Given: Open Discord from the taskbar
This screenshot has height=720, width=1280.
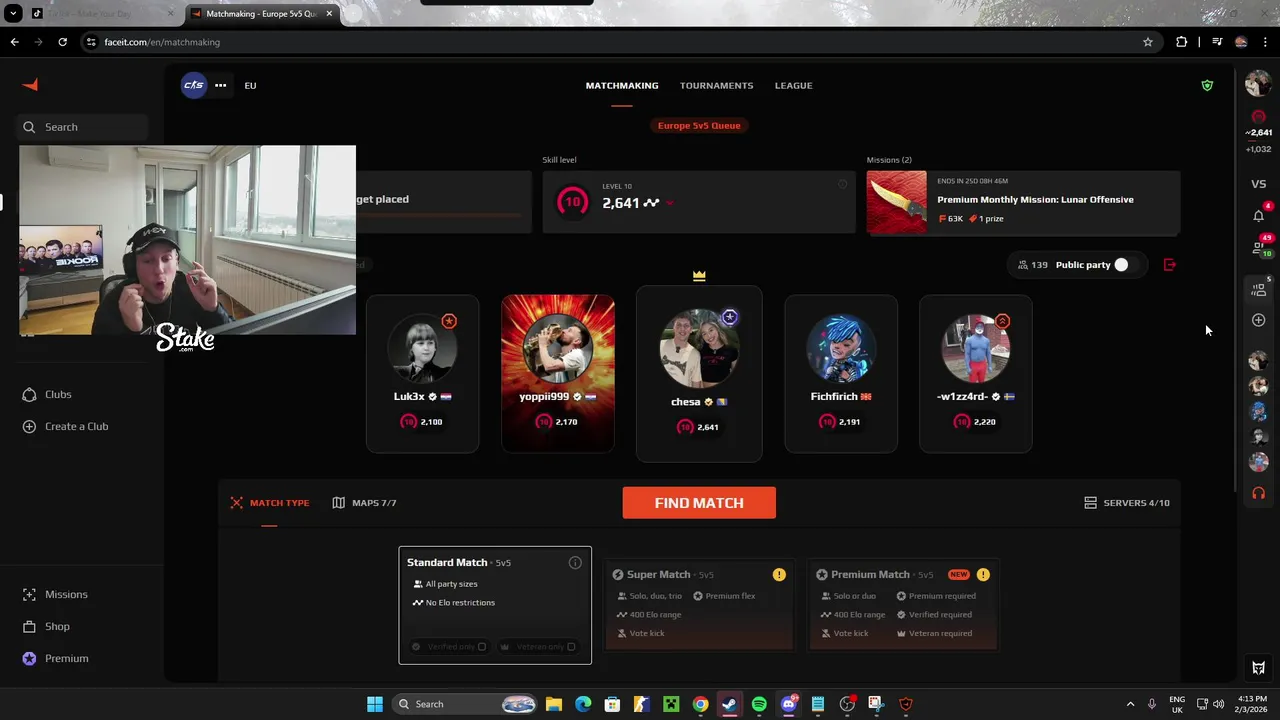Looking at the screenshot, I should [788, 704].
